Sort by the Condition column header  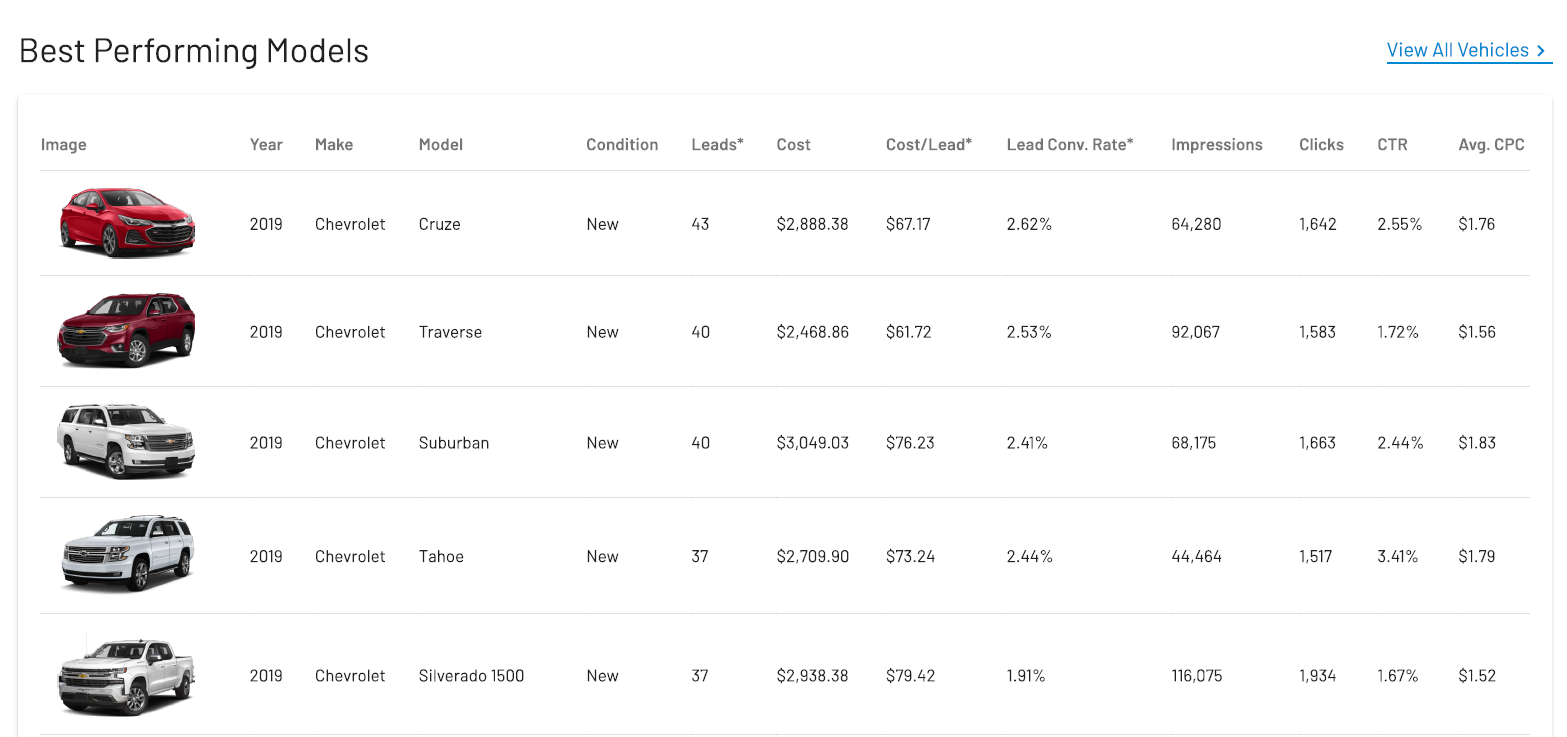point(622,144)
